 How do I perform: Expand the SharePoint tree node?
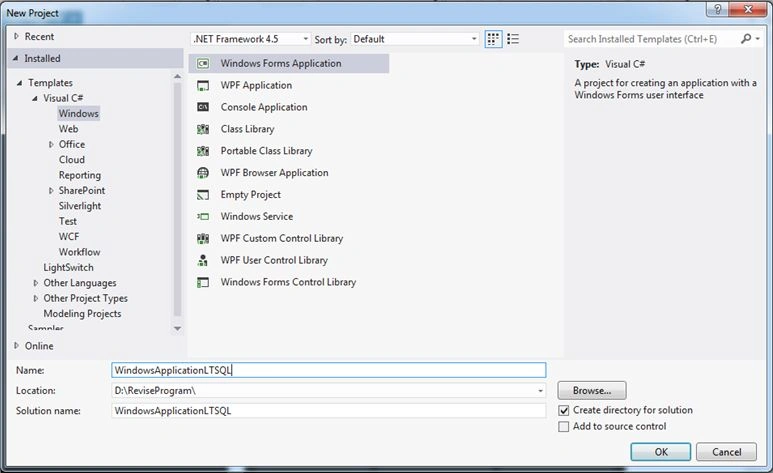(51, 190)
